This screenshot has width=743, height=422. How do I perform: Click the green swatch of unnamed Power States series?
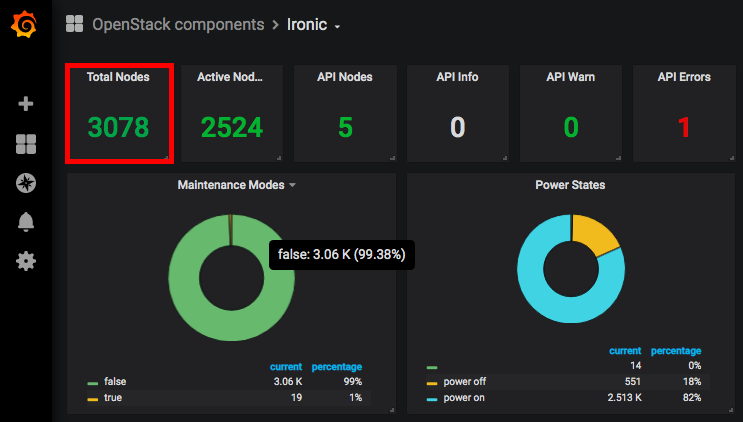pos(432,367)
